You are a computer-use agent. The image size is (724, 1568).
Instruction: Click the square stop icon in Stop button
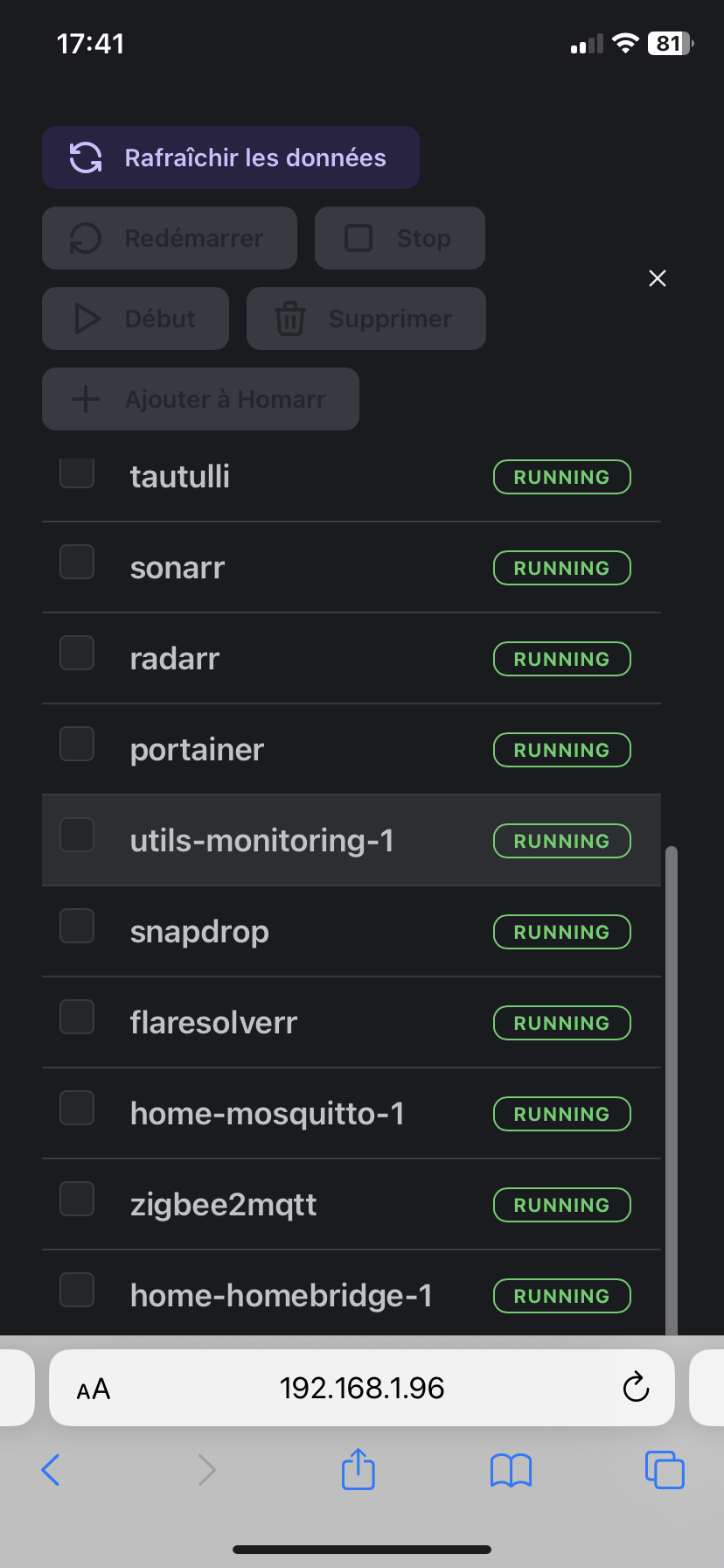(x=360, y=238)
